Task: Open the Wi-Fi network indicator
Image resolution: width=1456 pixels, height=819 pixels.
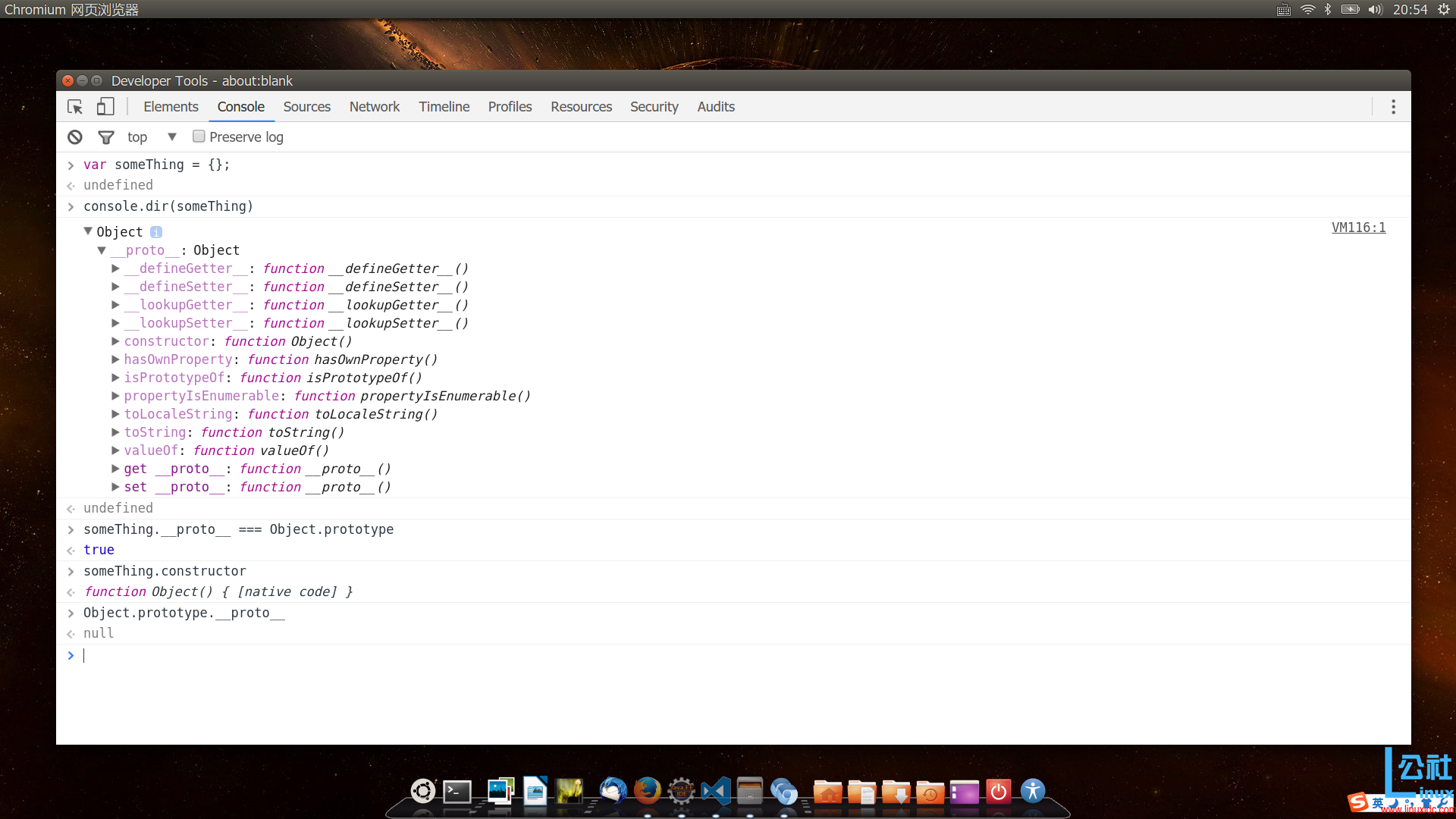Action: click(1308, 9)
